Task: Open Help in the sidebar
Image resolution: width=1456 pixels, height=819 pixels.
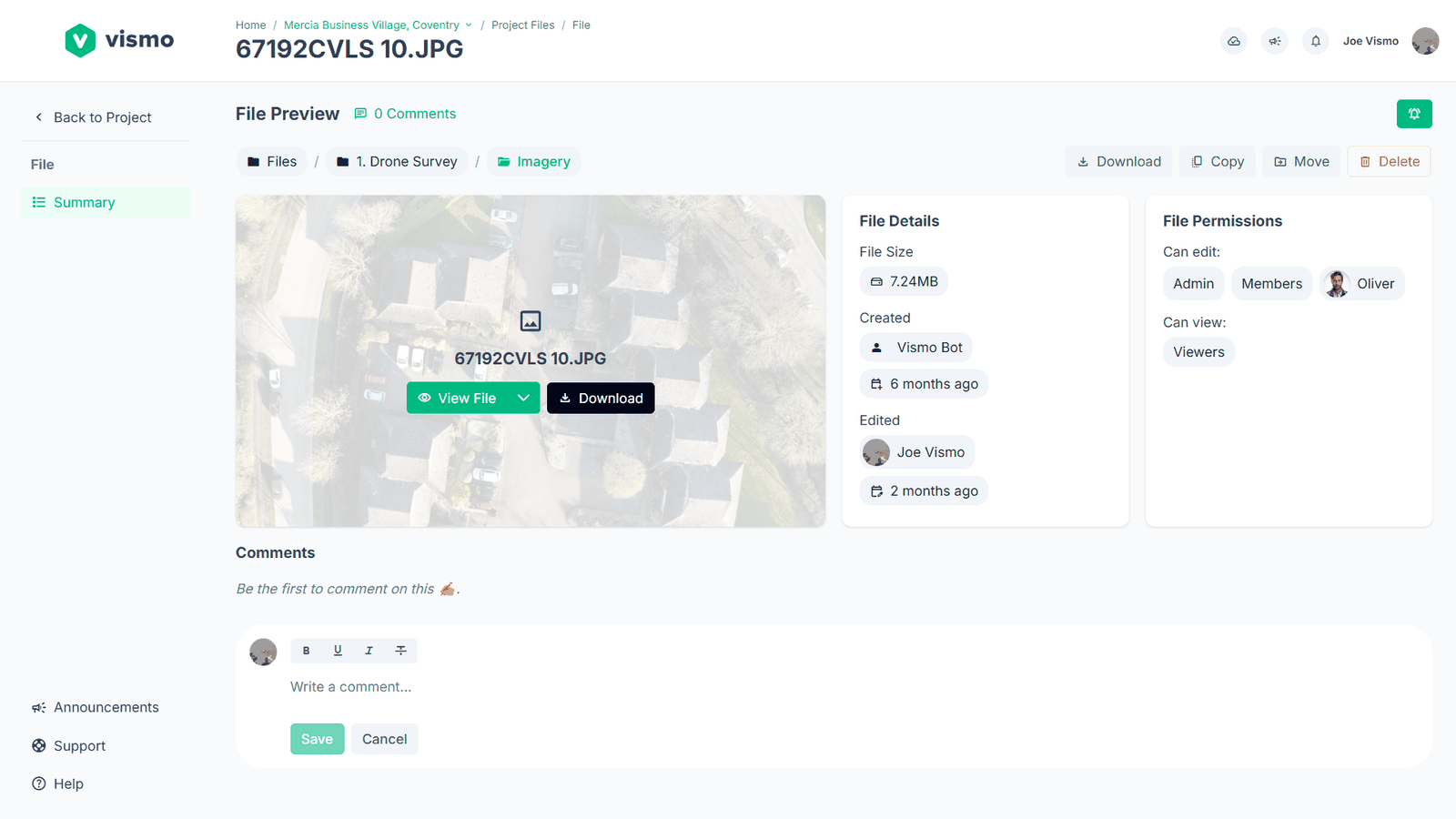Action: pos(57,784)
